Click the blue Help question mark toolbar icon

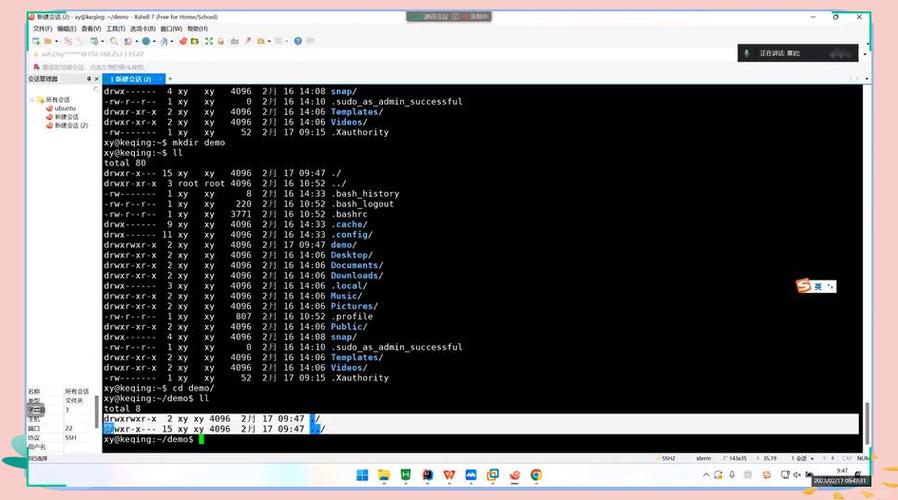298,41
